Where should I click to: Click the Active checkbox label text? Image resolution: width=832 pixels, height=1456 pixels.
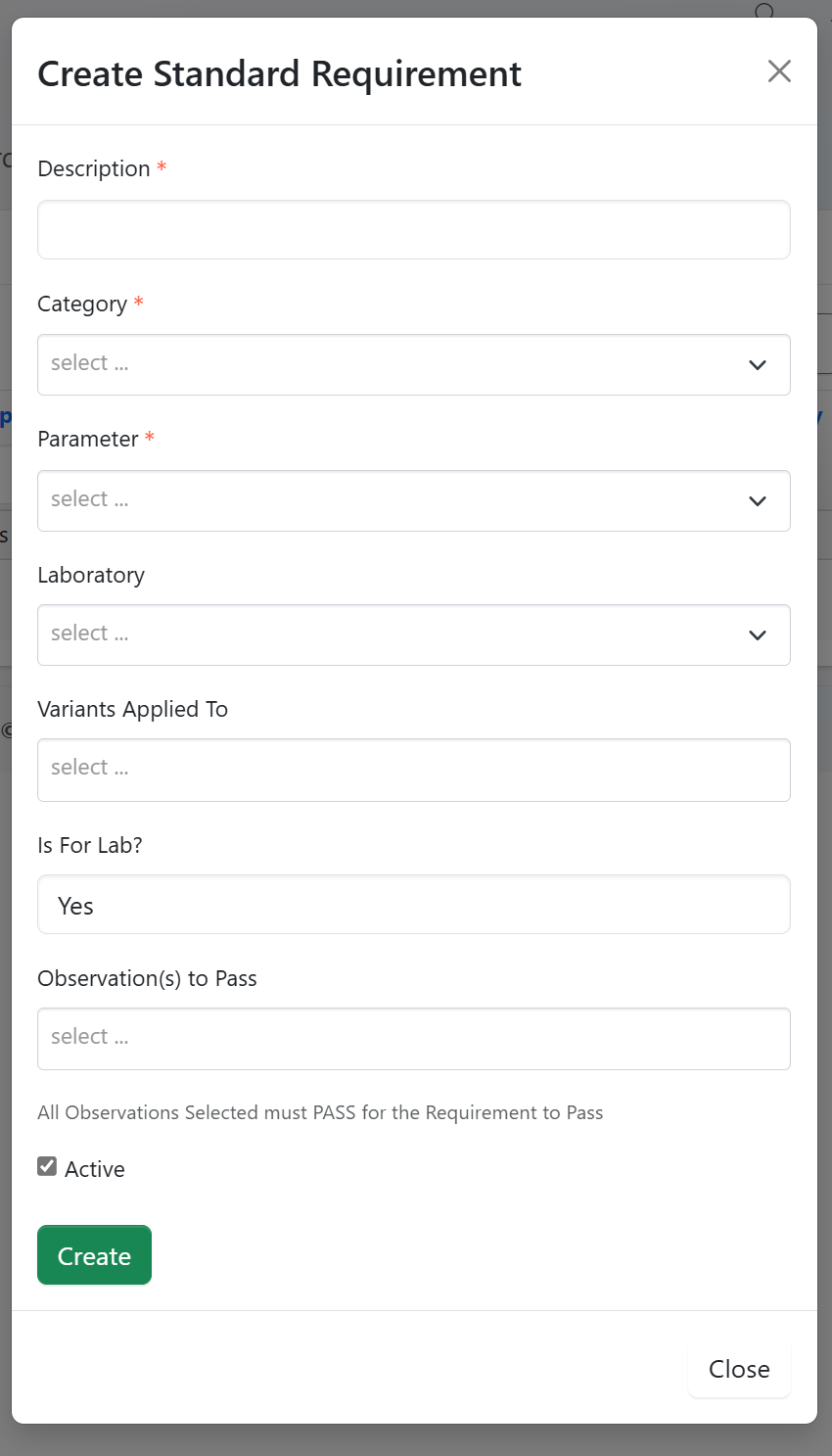(95, 1169)
